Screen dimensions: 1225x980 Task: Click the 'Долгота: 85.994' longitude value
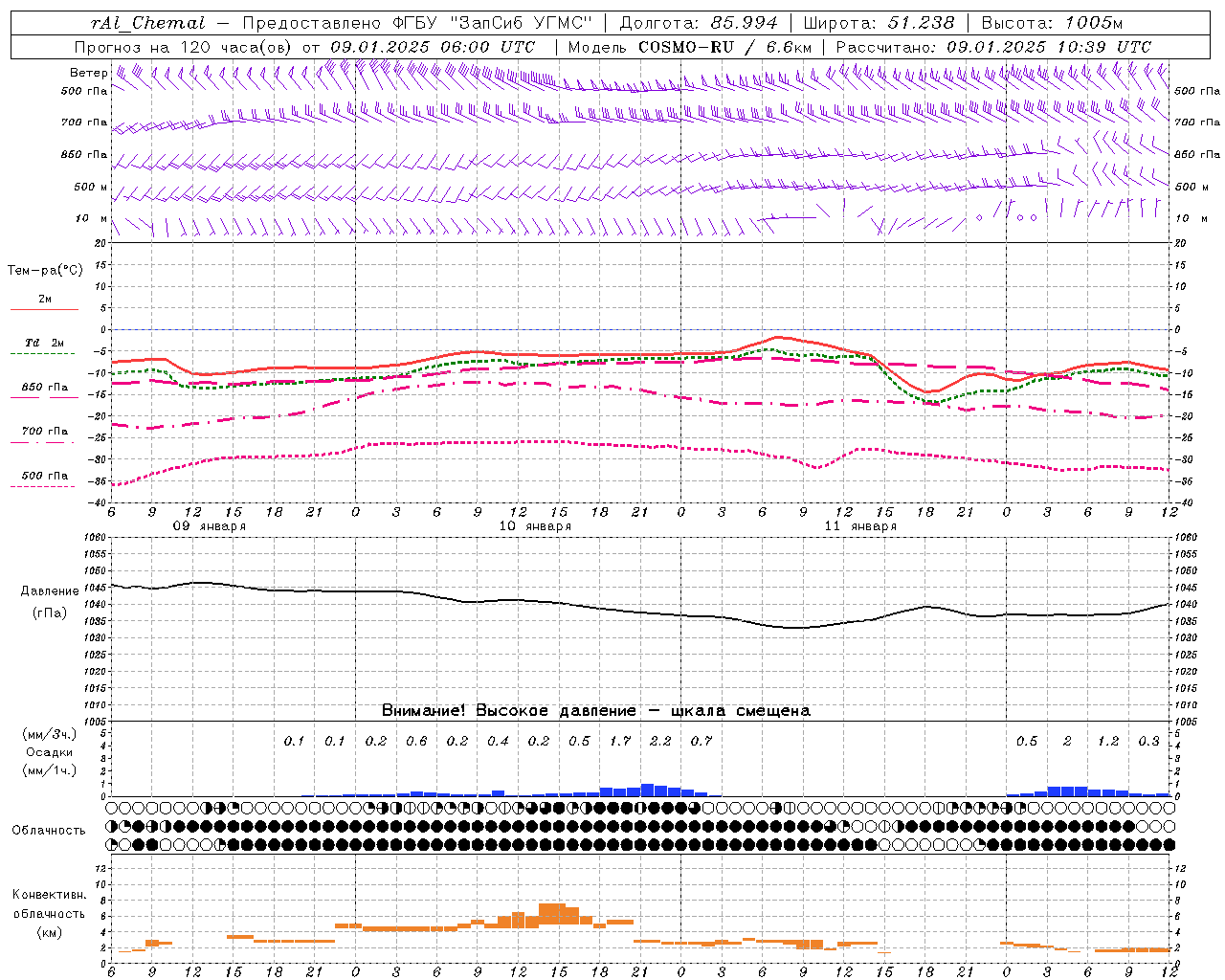tap(699, 23)
